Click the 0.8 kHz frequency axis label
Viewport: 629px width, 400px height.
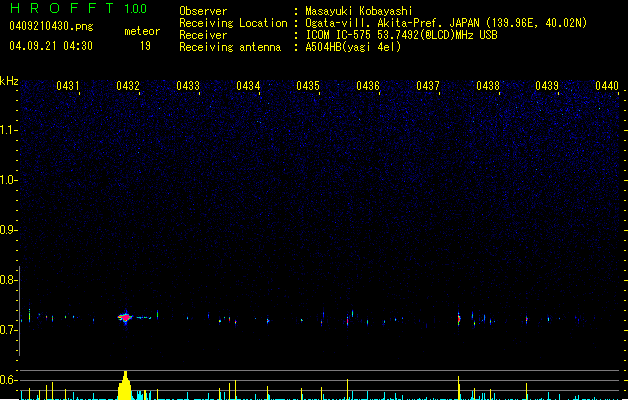(8, 280)
